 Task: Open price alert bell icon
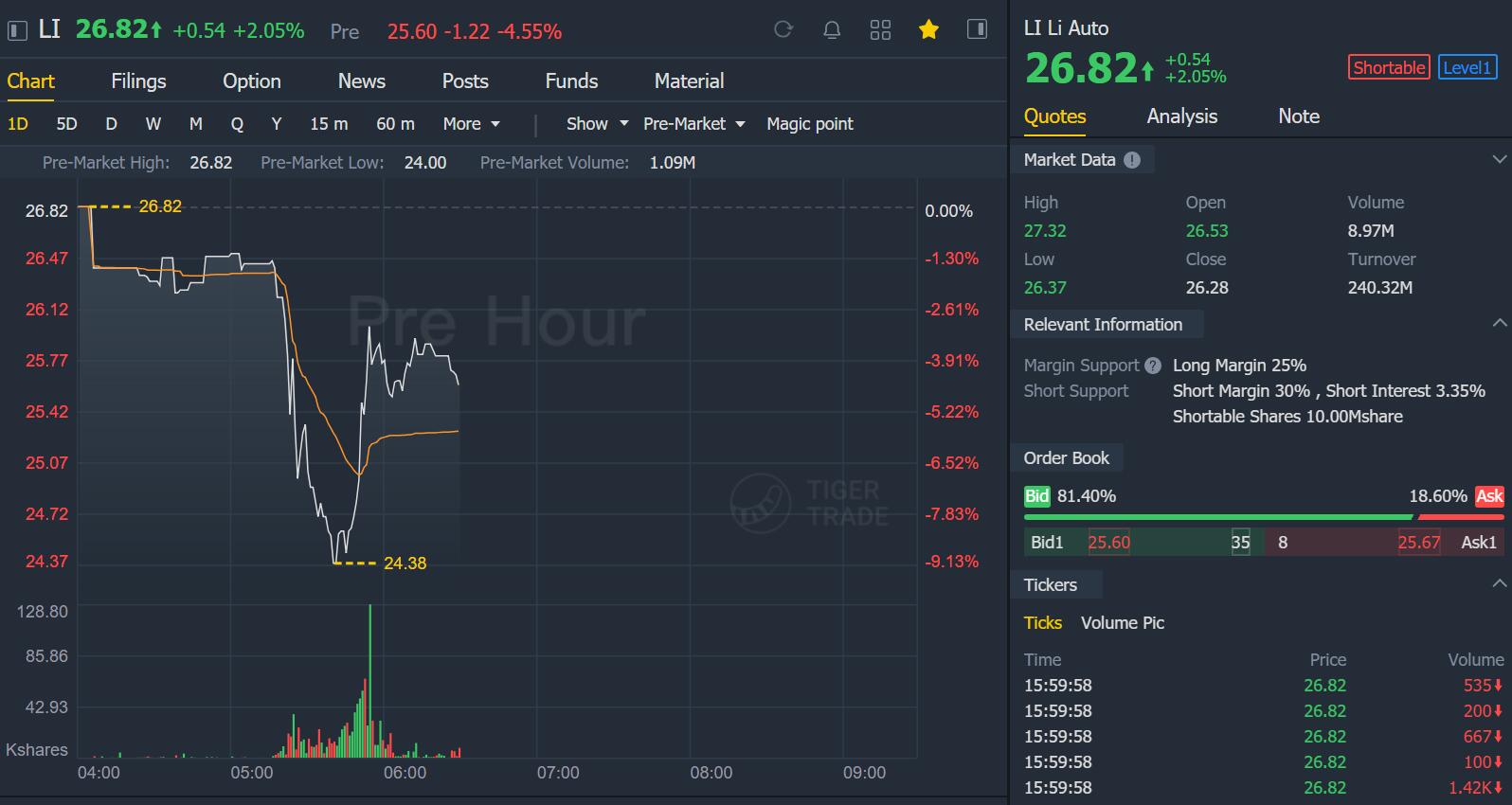[x=832, y=30]
